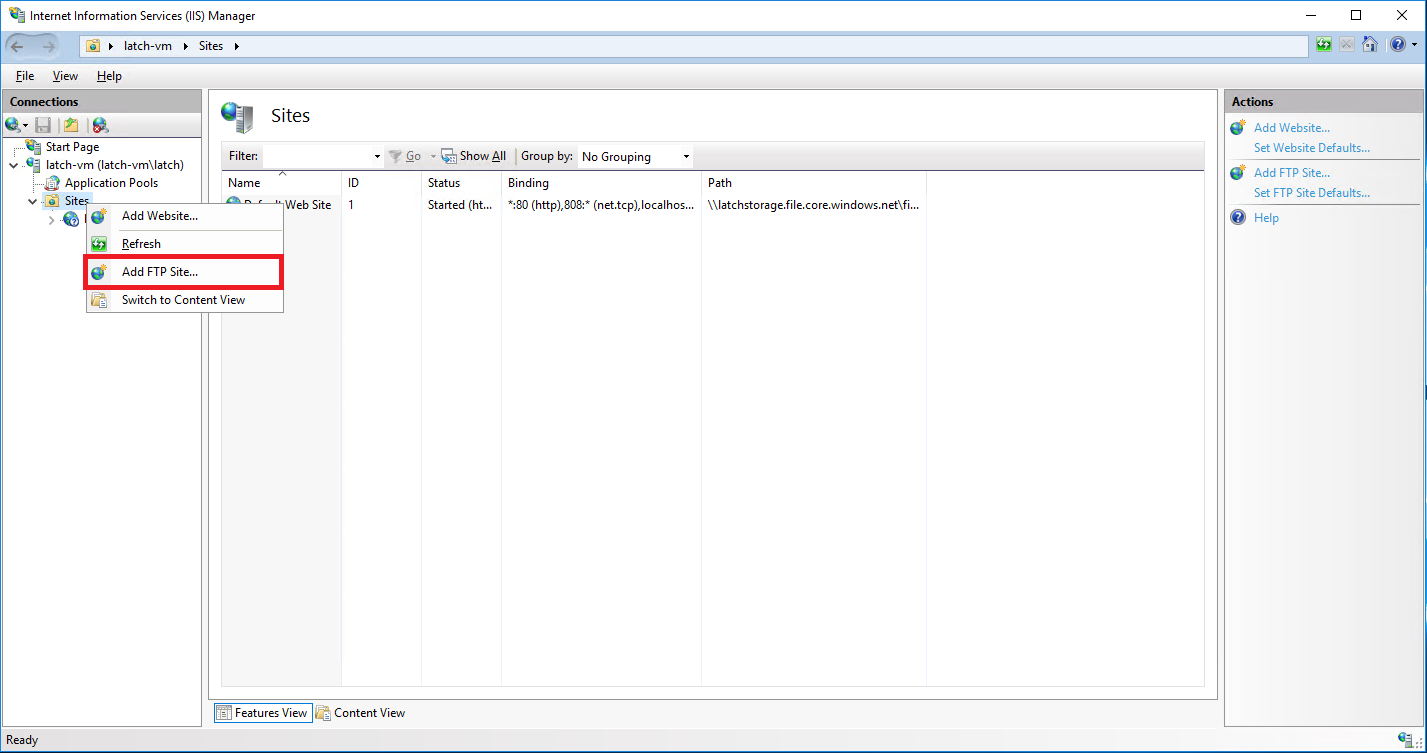This screenshot has width=1427, height=753.
Task: Open the Help menu
Action: (109, 76)
